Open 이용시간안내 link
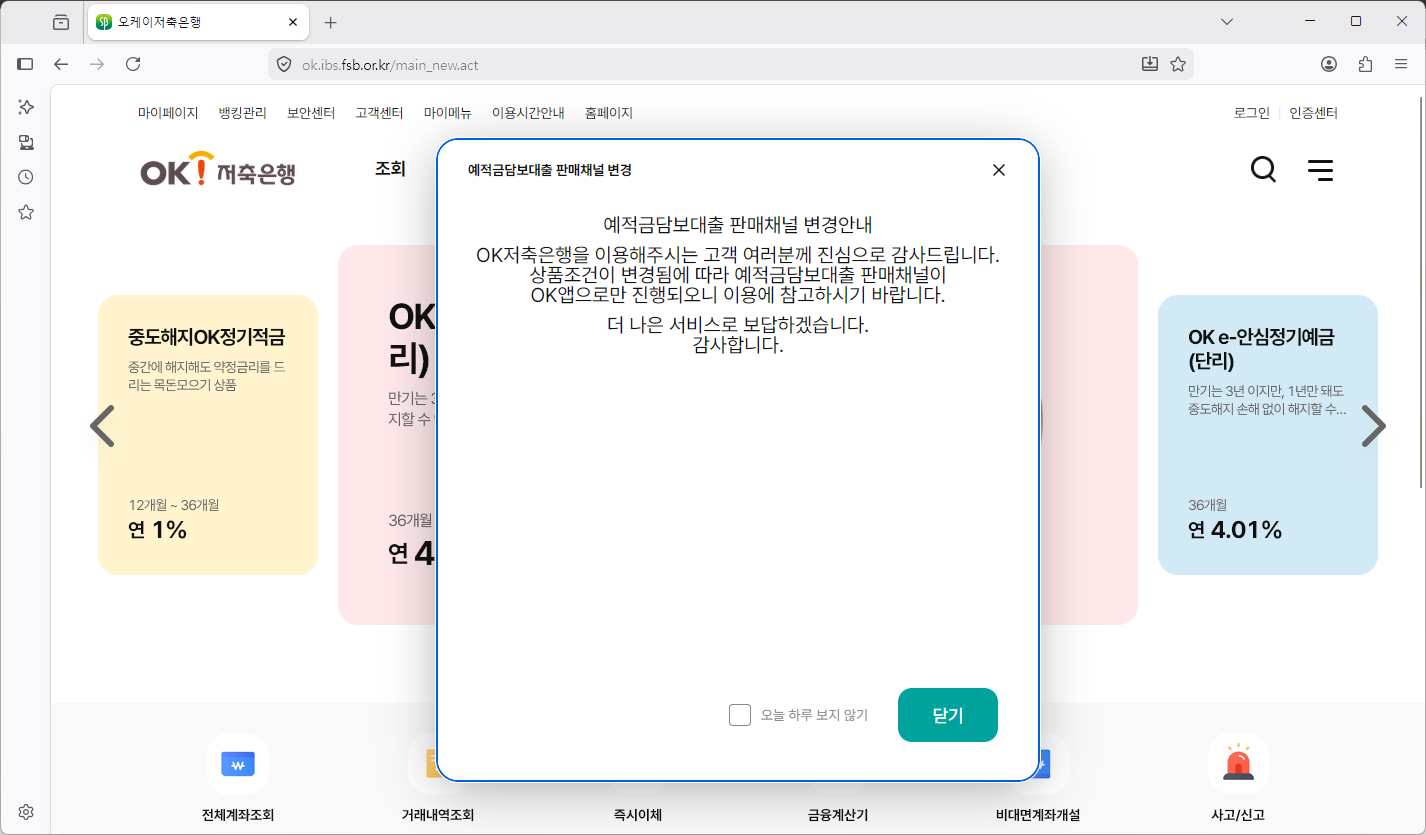Viewport: 1426px width, 835px height. click(528, 113)
